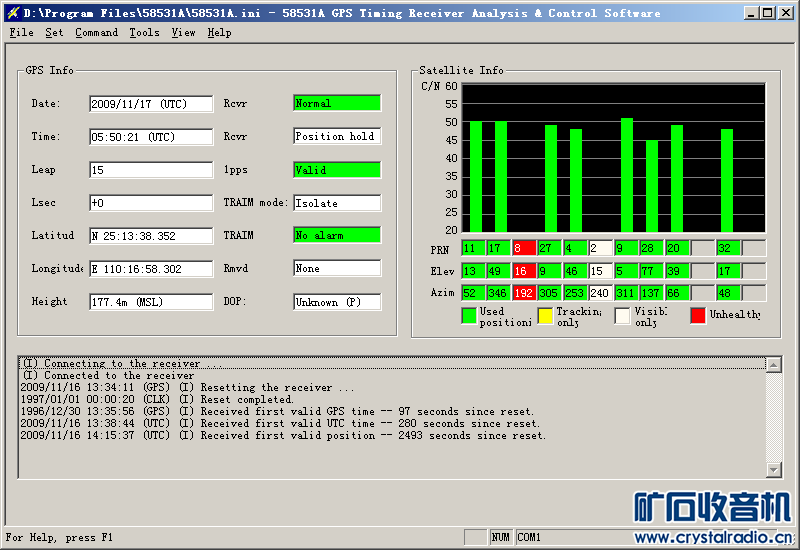Click the PRN cell for satellite 20
The image size is (800, 550).
click(x=677, y=248)
